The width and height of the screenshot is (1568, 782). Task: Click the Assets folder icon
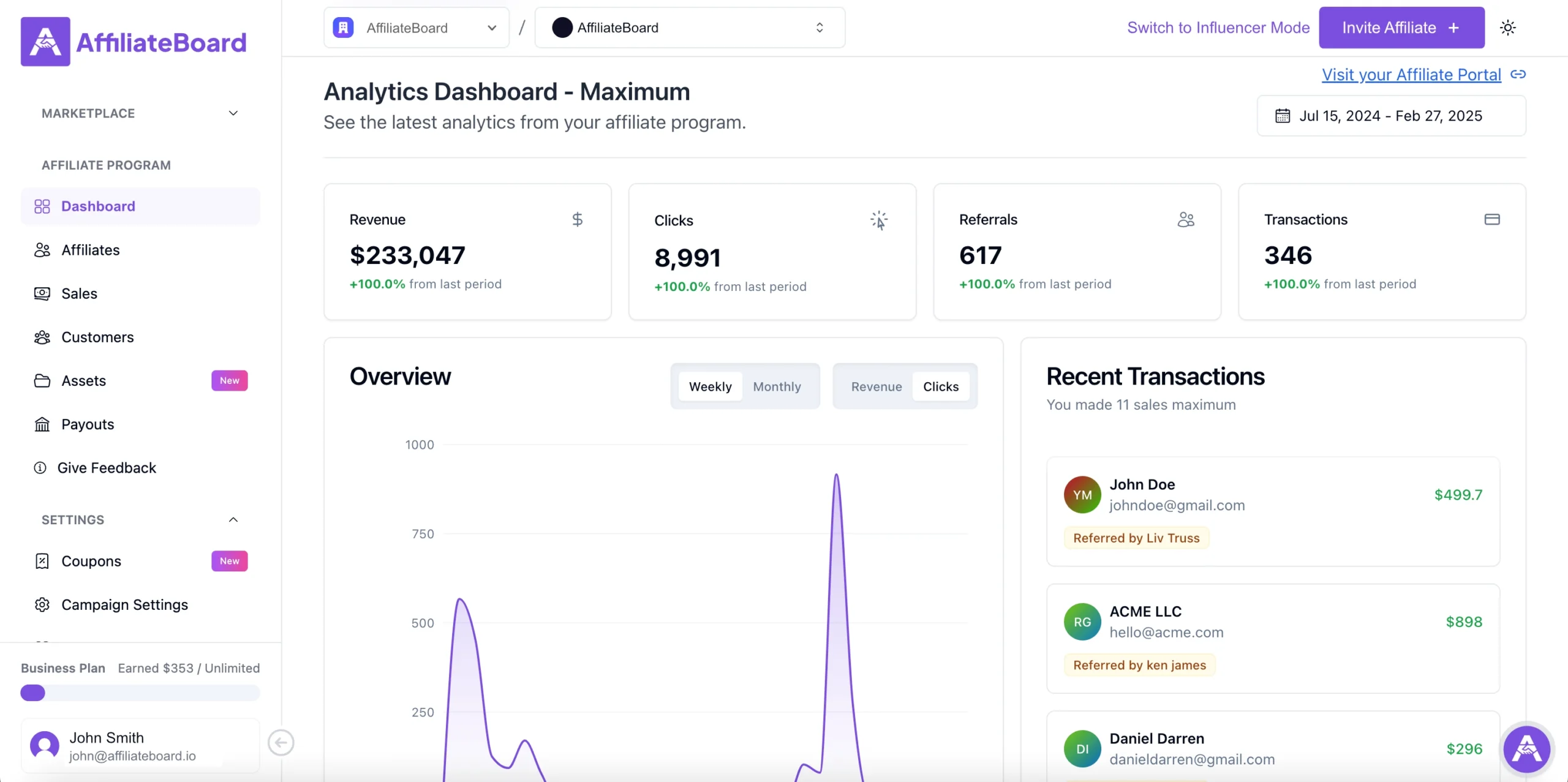(x=42, y=381)
